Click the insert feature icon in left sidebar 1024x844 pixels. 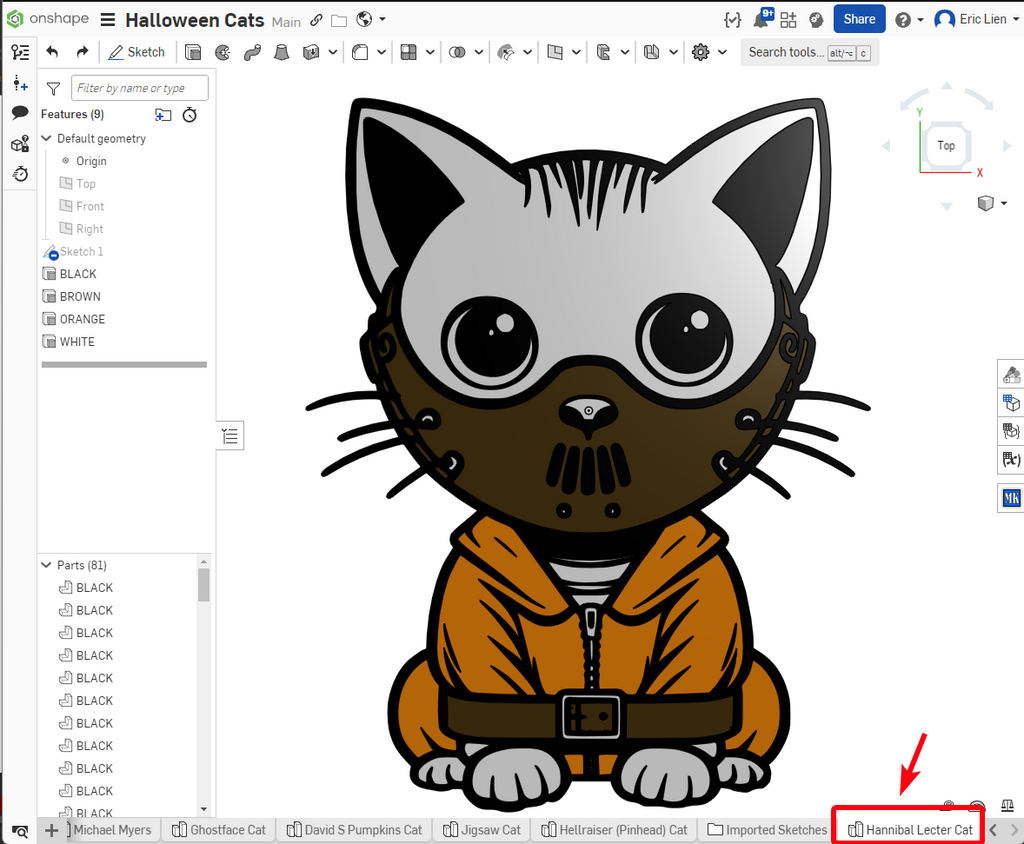[x=20, y=83]
